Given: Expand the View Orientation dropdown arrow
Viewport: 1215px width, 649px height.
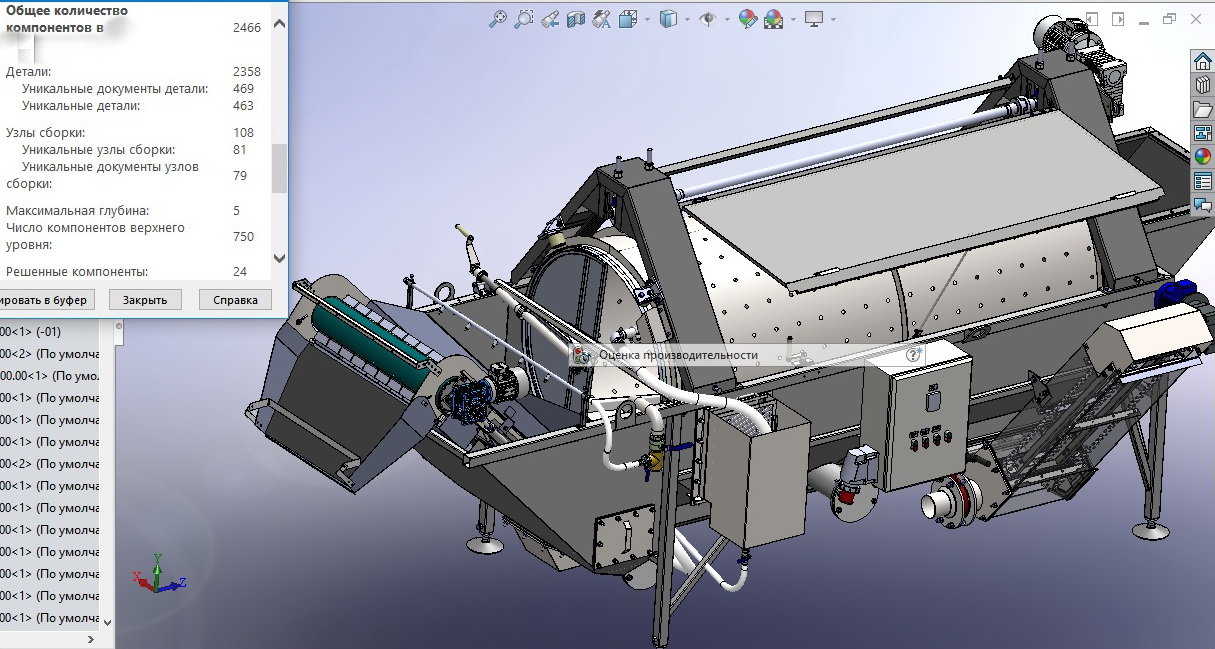Looking at the screenshot, I should pos(647,19).
